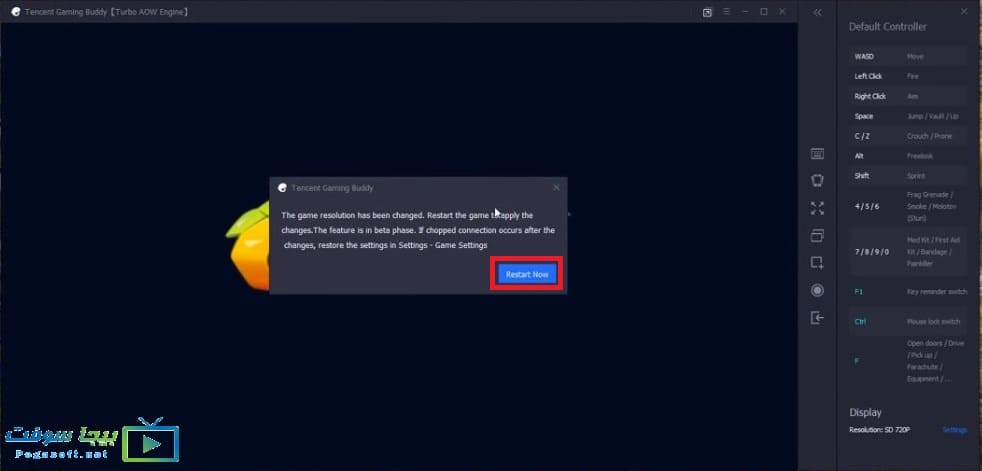Select the Right Click Aim row

[x=908, y=96]
